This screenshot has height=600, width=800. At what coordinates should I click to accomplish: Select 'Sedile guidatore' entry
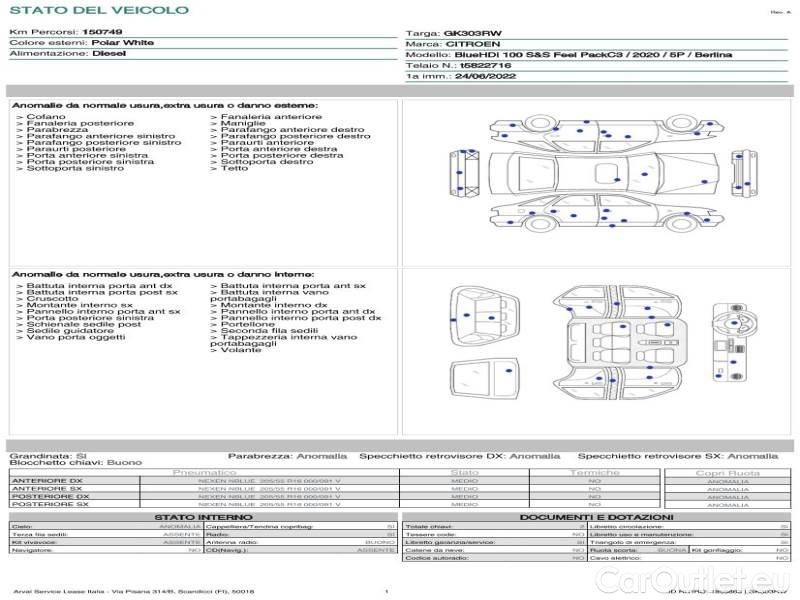(70, 331)
